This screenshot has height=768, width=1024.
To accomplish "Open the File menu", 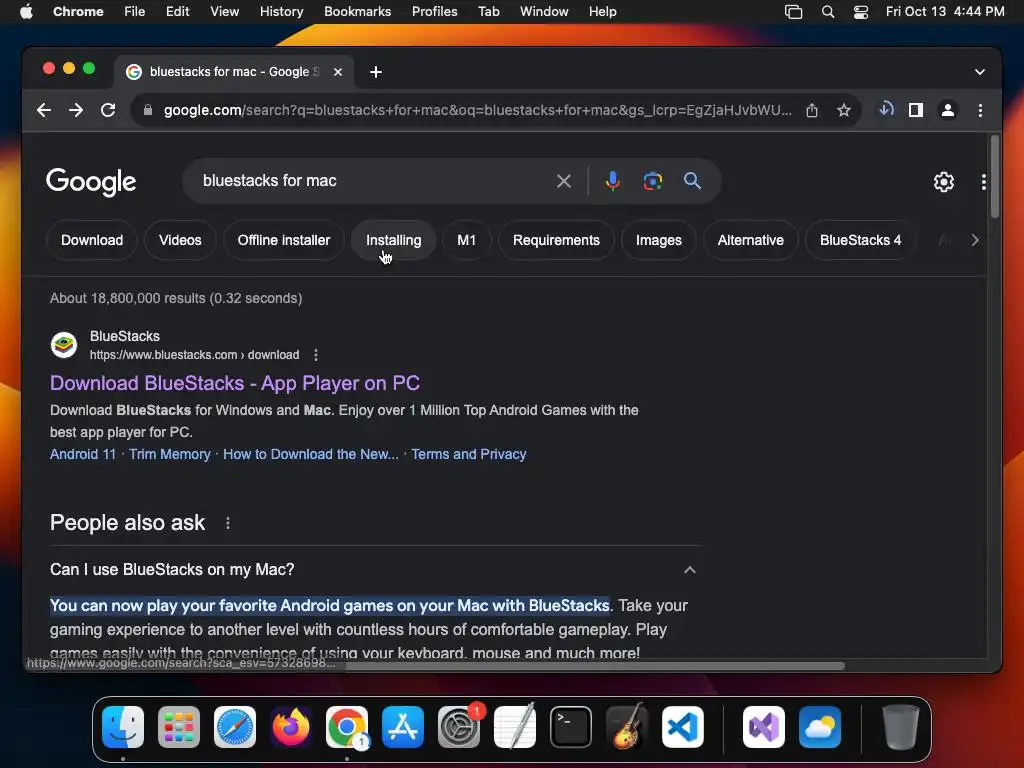I will (135, 12).
